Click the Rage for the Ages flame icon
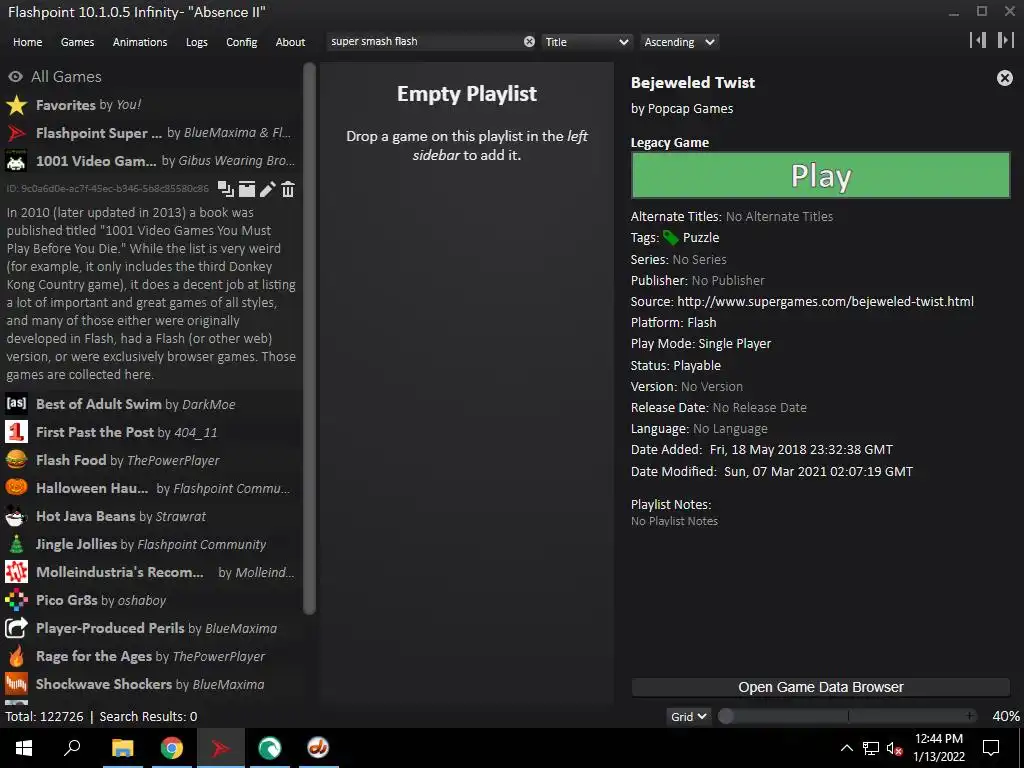This screenshot has height=768, width=1024. pos(16,656)
